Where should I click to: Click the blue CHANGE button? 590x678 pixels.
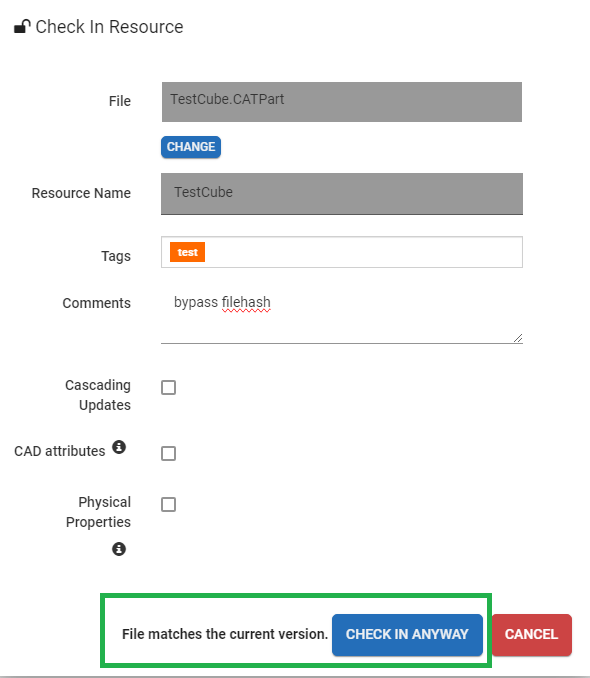[191, 147]
